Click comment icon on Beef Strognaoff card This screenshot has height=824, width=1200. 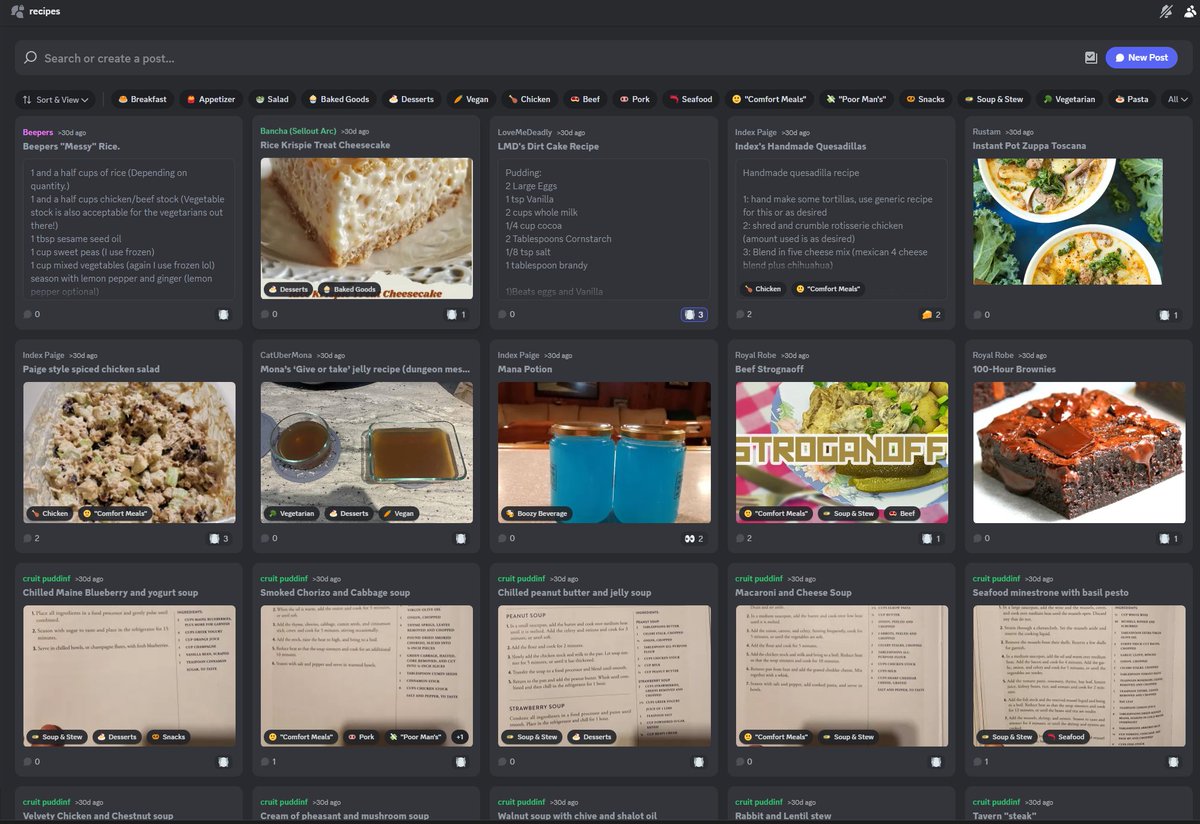[740, 538]
